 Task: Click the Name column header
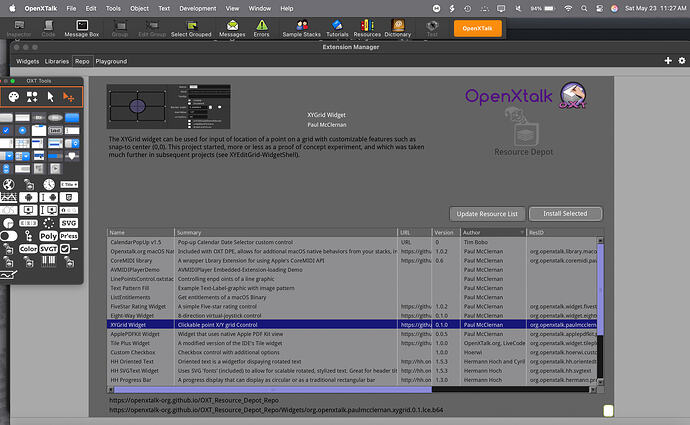pos(141,232)
